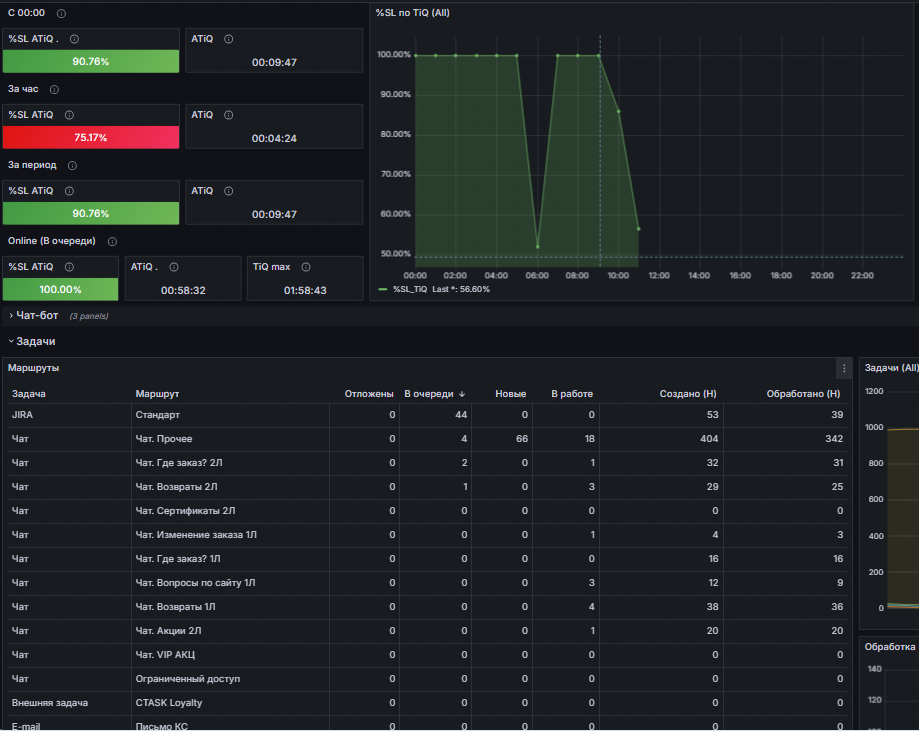Click info icon beside "TiQ max" label
Screen dimensions: 919x731
(305, 267)
